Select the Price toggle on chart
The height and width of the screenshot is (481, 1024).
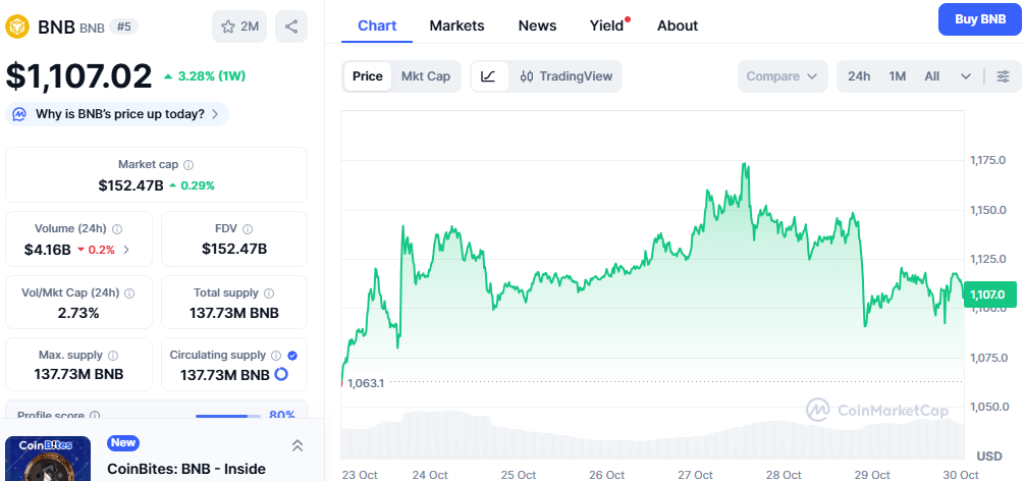click(367, 76)
